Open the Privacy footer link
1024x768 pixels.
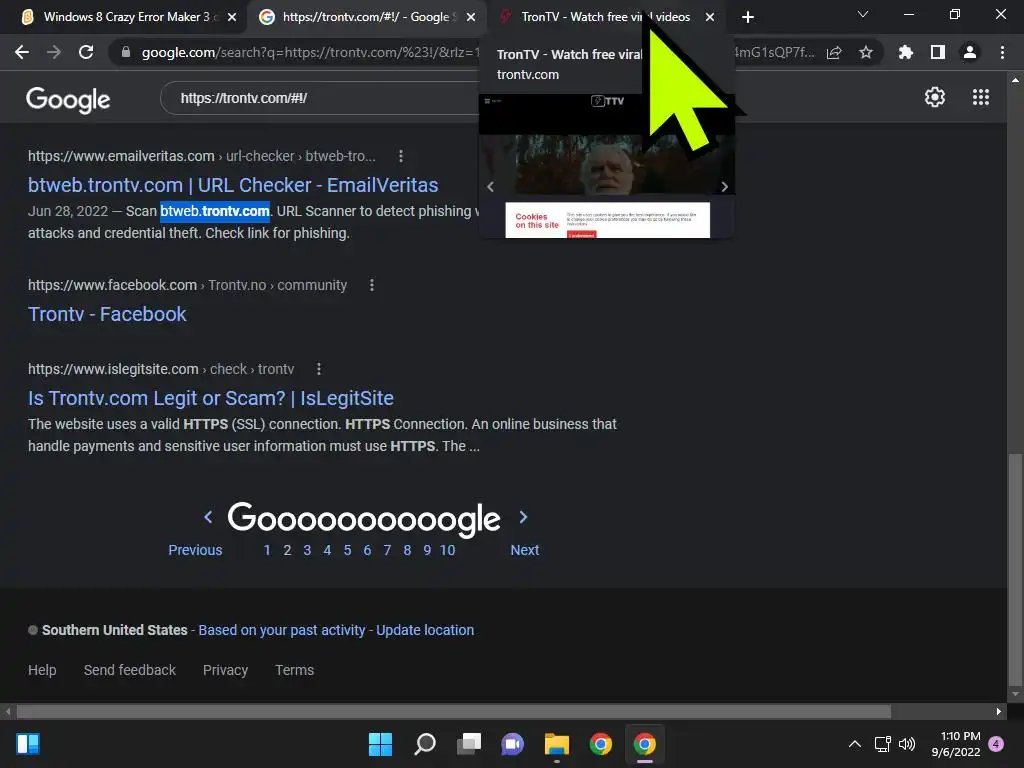[x=225, y=670]
